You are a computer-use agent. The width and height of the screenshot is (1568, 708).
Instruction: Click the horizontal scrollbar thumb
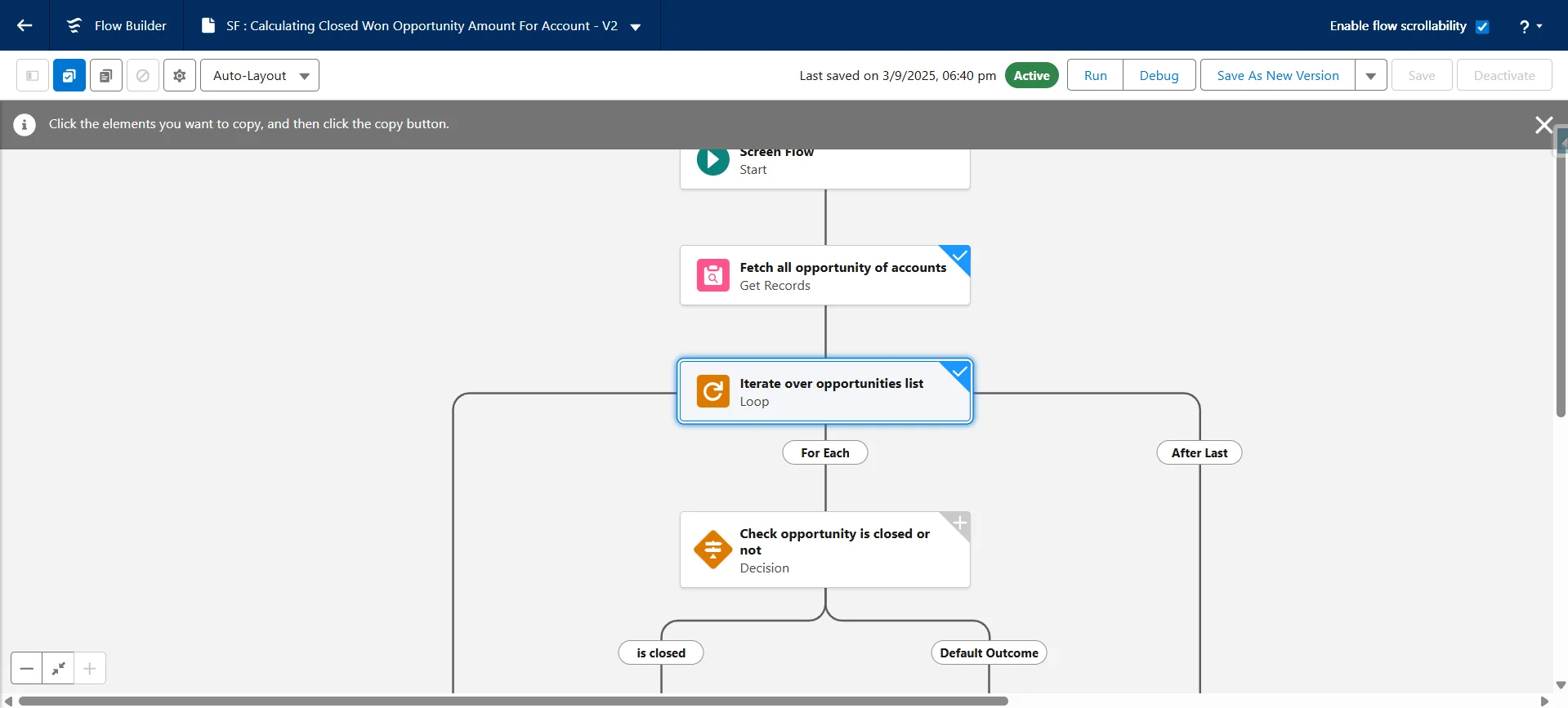click(513, 701)
